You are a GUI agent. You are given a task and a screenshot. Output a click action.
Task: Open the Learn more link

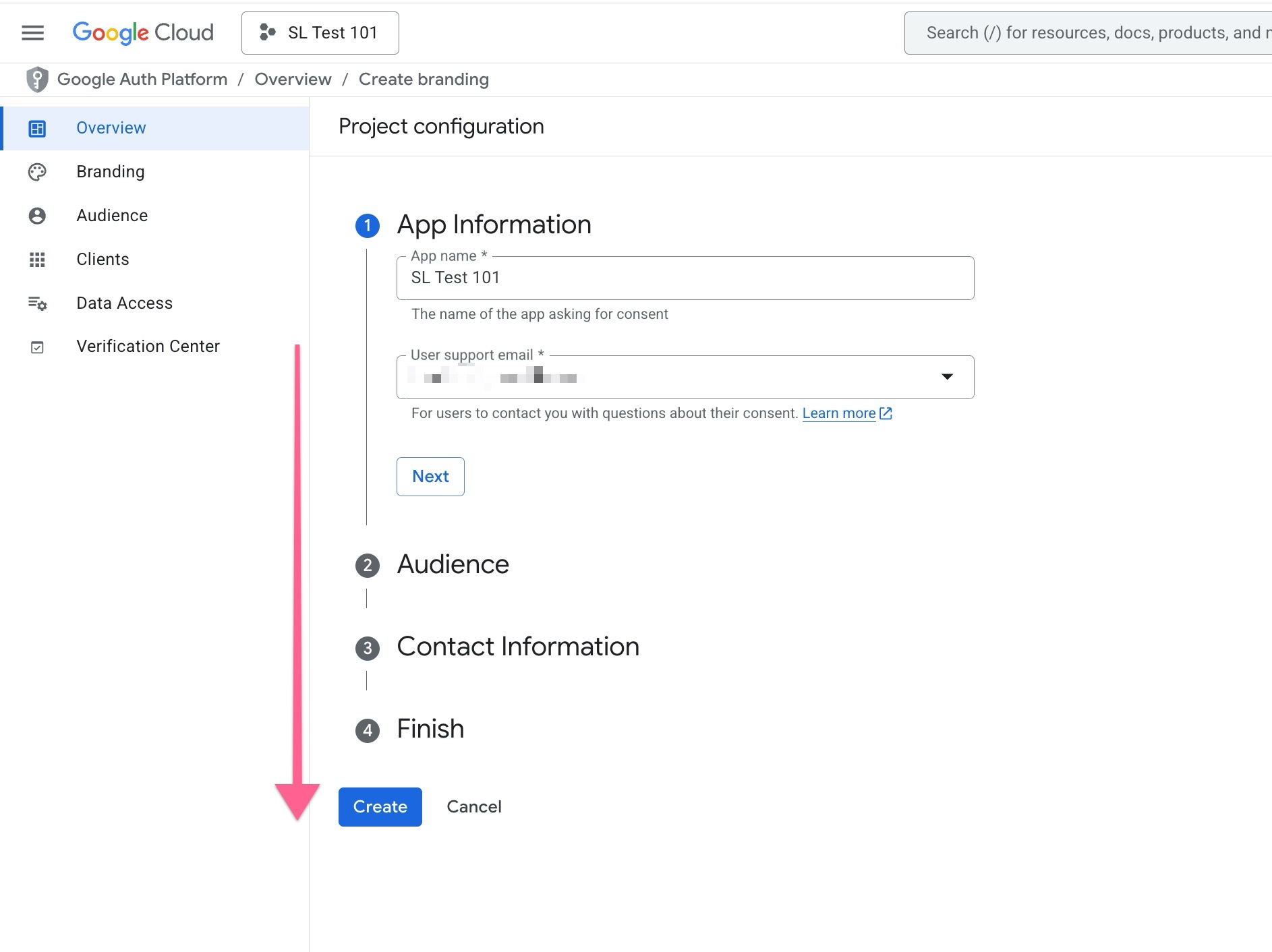click(839, 413)
